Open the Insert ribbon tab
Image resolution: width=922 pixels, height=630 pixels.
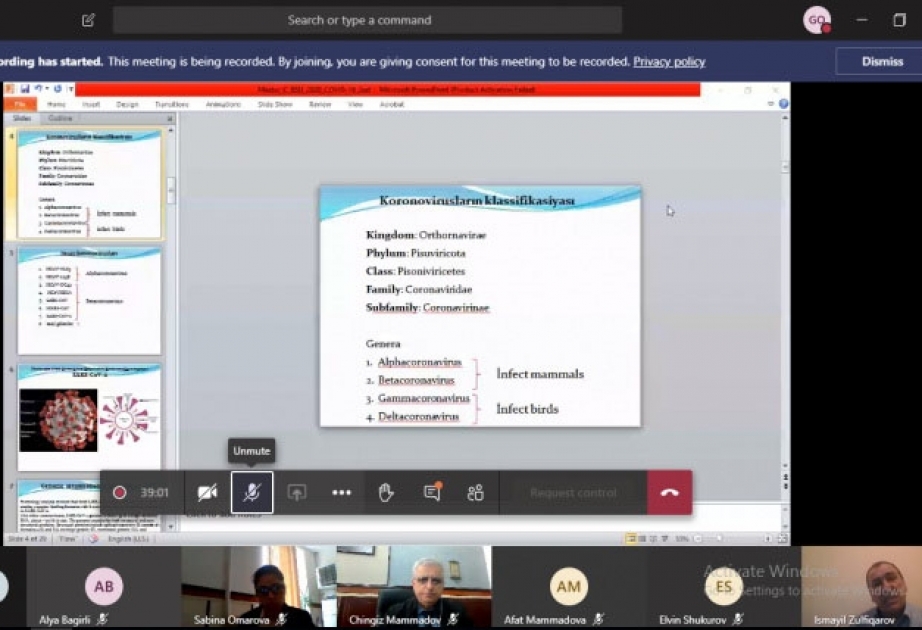(91, 104)
